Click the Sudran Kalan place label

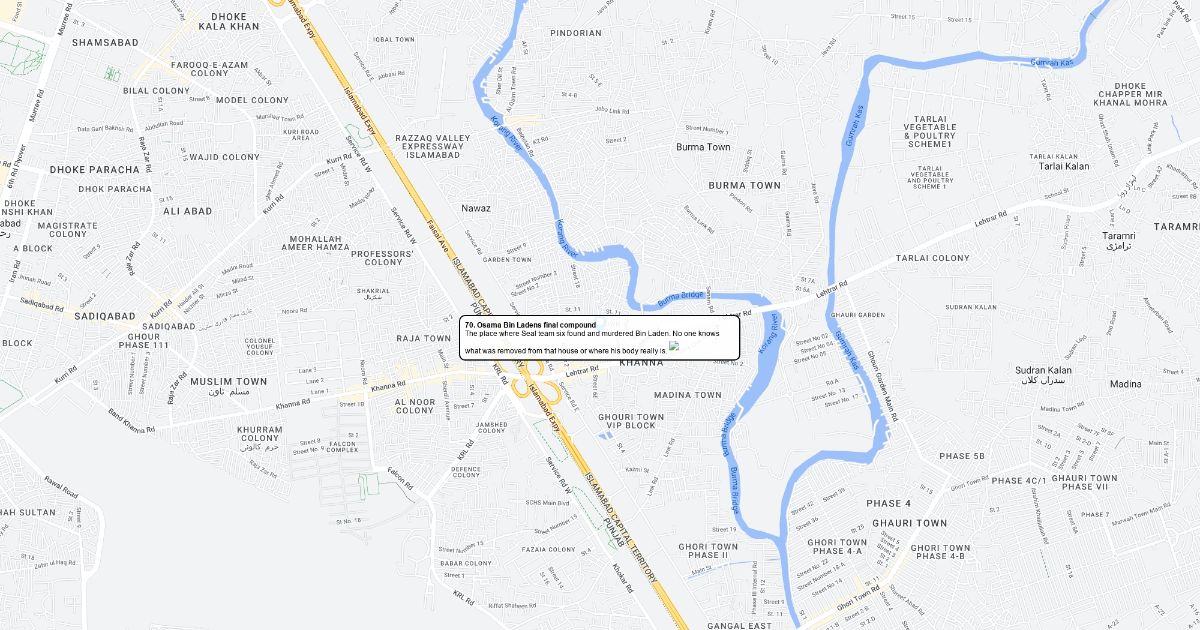(x=1043, y=370)
